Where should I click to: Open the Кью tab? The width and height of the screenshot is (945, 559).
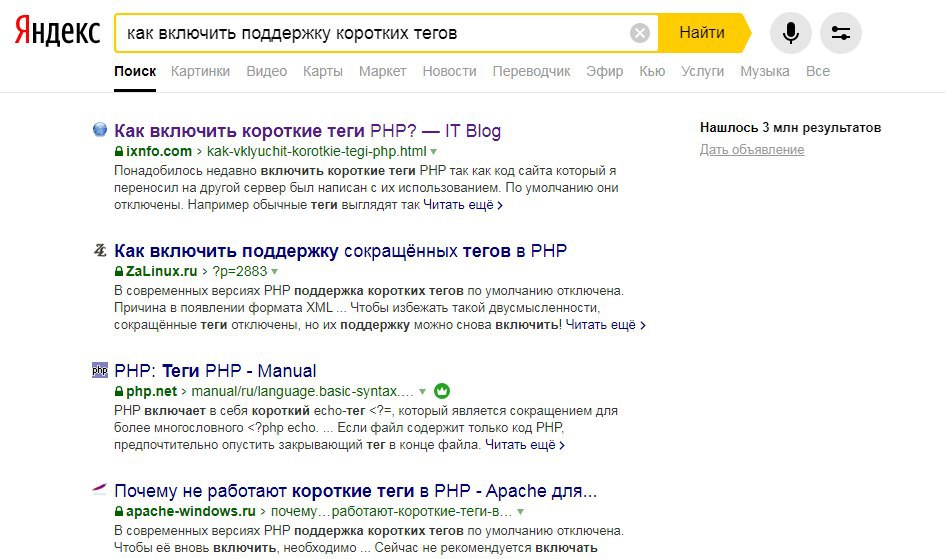tap(652, 71)
